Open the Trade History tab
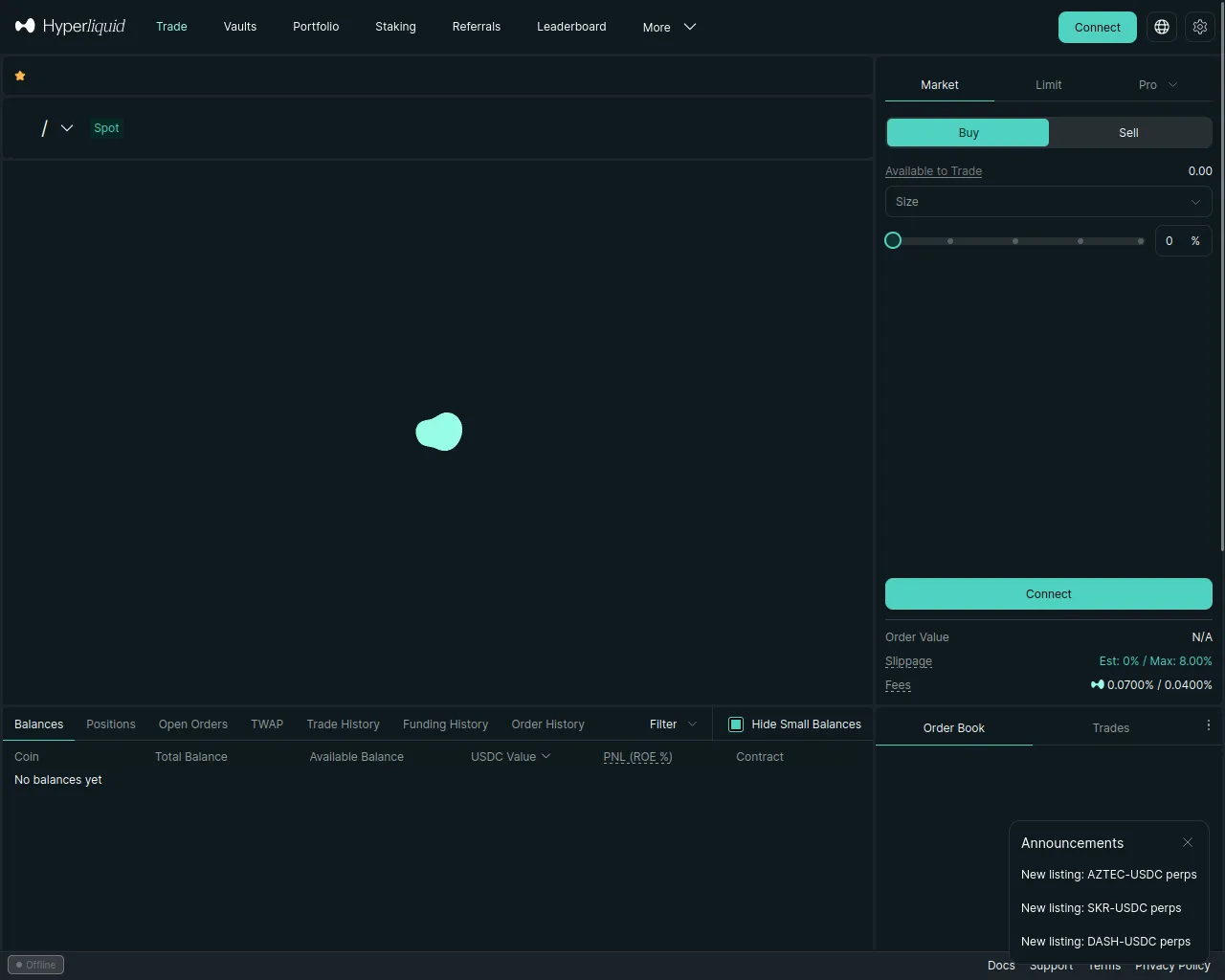 coord(343,724)
